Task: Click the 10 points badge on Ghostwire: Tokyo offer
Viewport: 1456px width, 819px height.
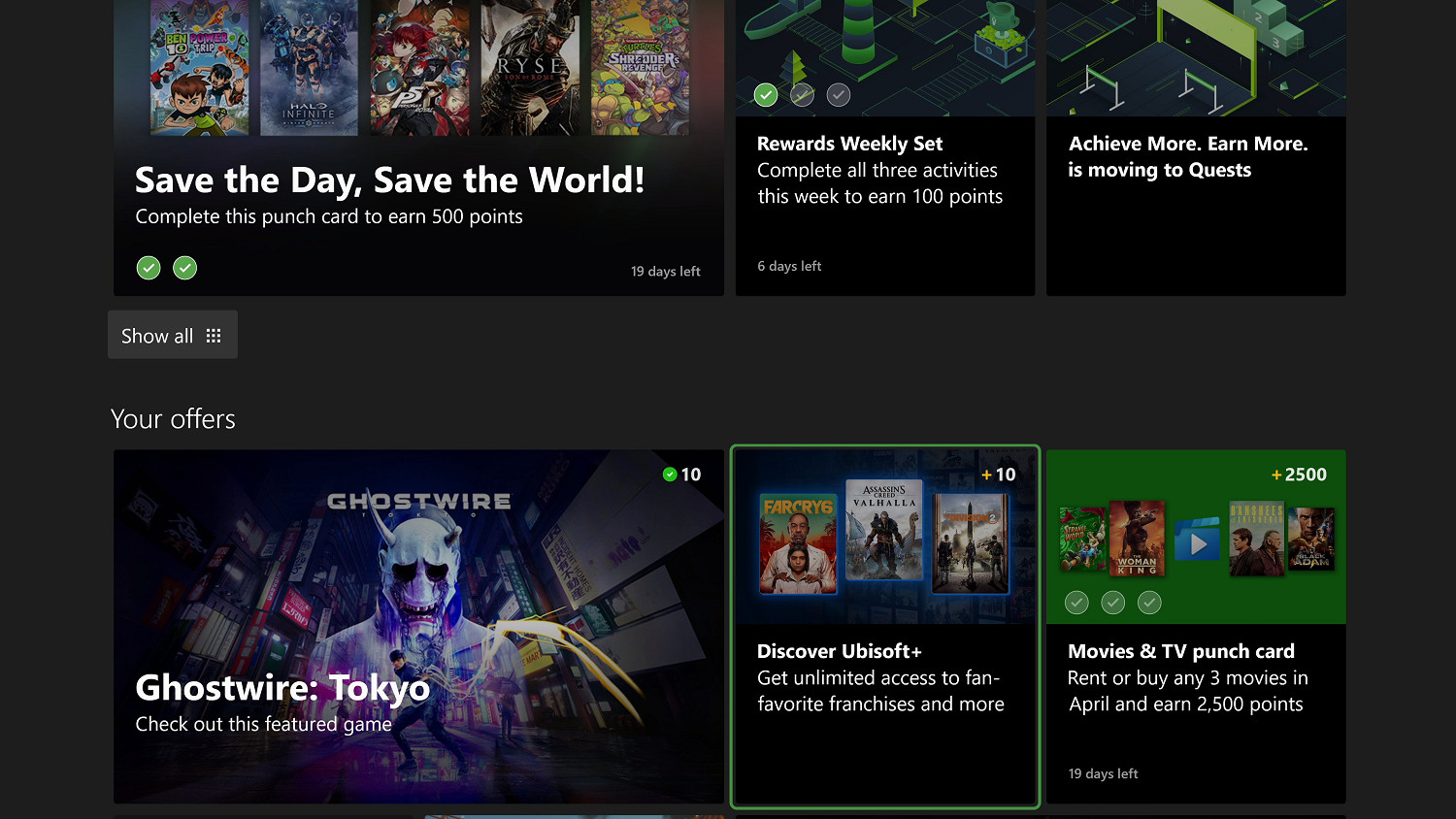Action: (x=682, y=475)
